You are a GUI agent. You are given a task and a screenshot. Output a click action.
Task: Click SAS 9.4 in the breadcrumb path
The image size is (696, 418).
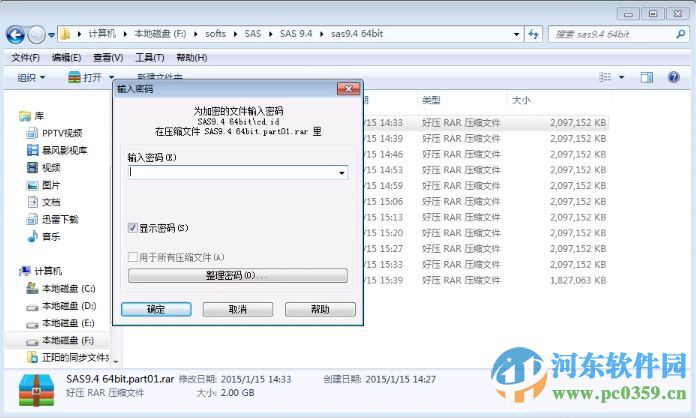pyautogui.click(x=296, y=34)
